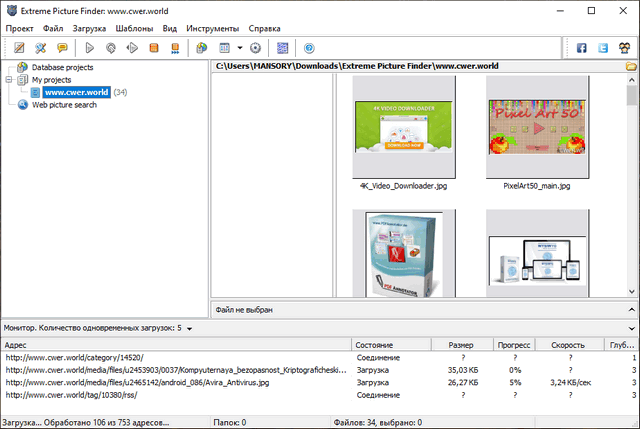Viewport: 640px width, 429px height.
Task: Select Web picture search item
Action: 64,104
